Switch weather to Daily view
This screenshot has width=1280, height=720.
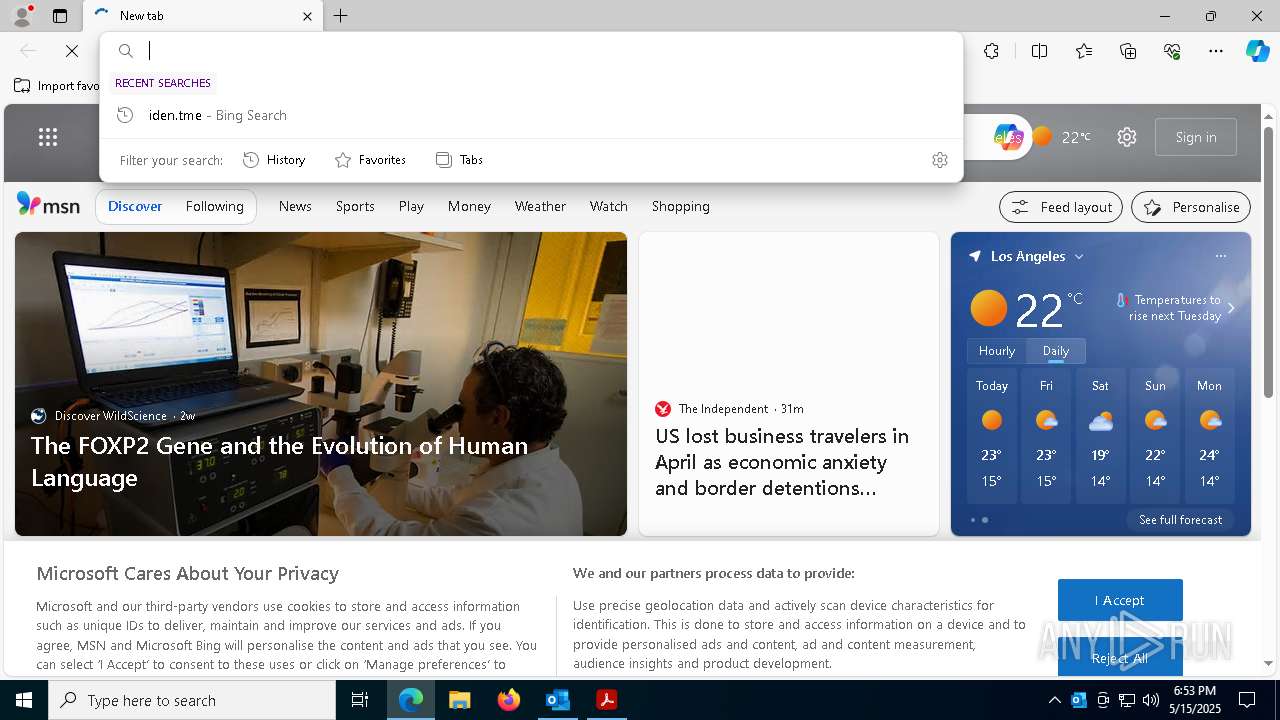[x=1056, y=351]
